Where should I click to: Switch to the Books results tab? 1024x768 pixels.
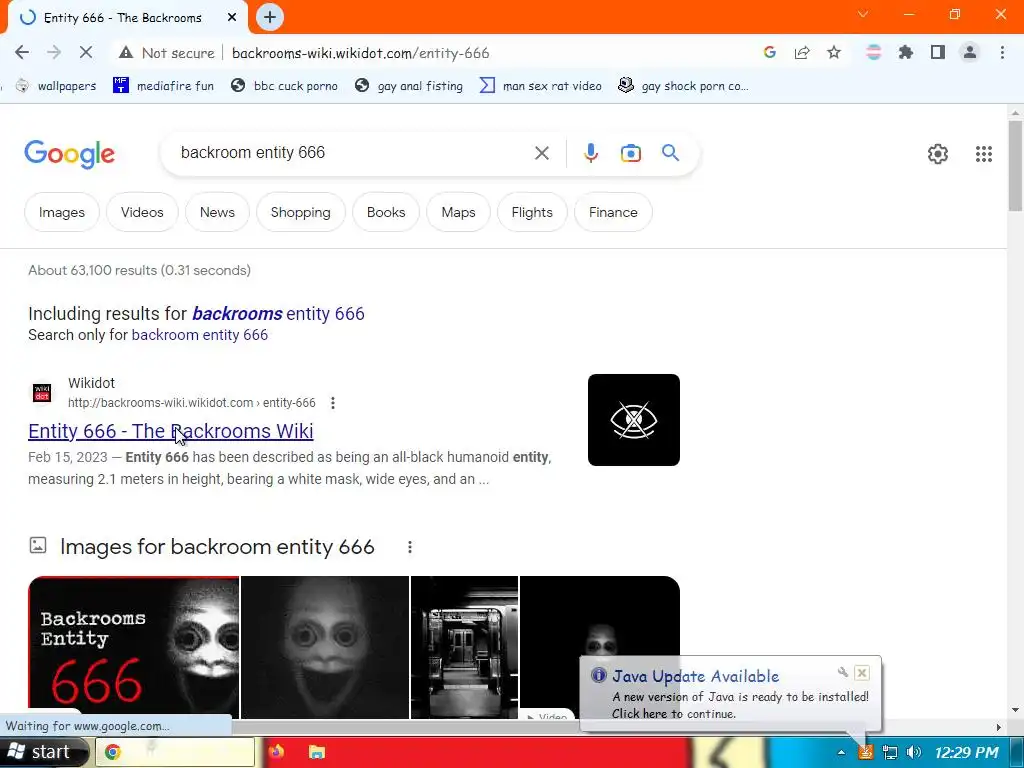point(386,212)
